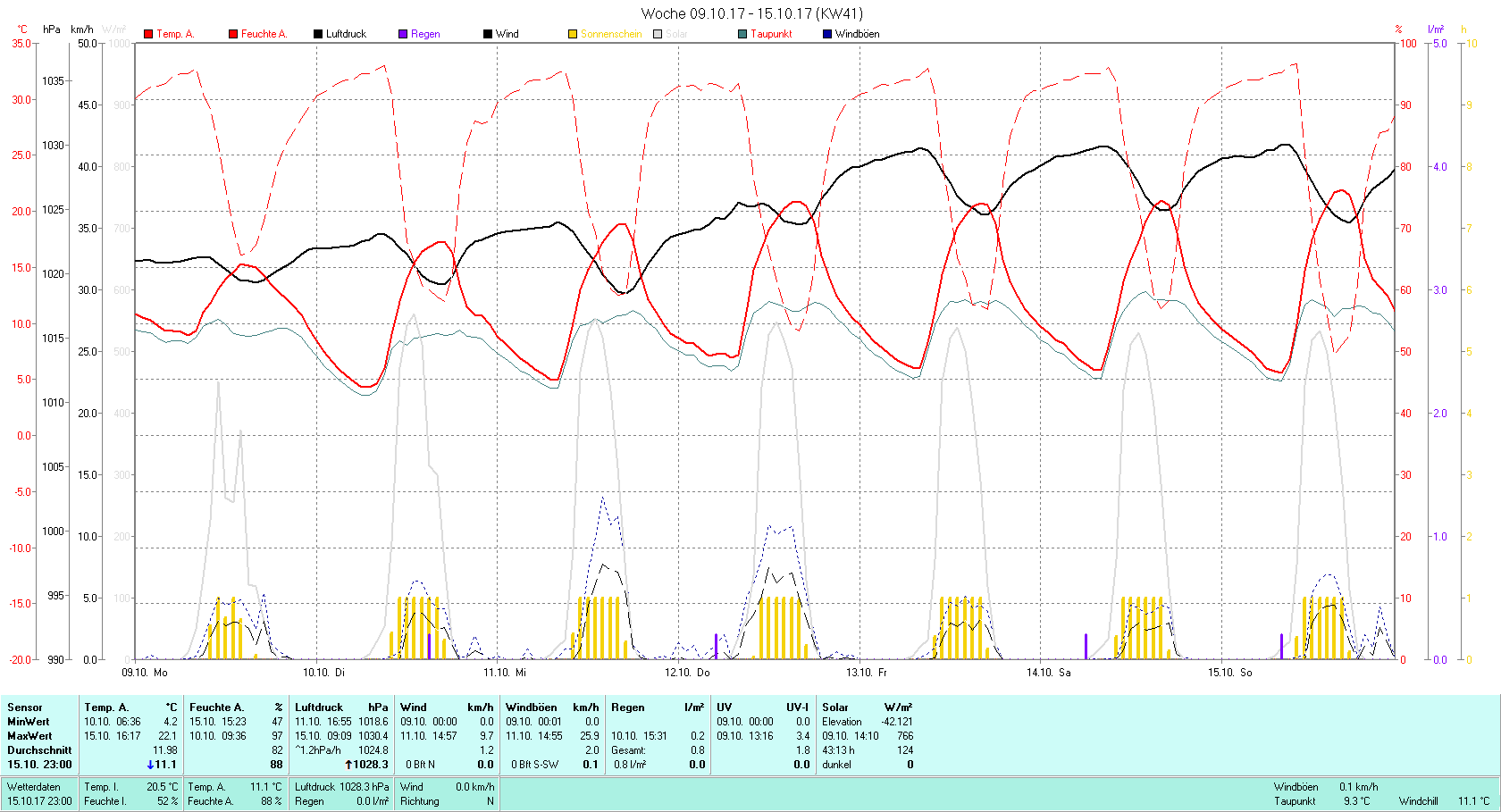Viewport: 1501px width, 812px height.
Task: Click the 15.10. So day label
Action: 1229,672
